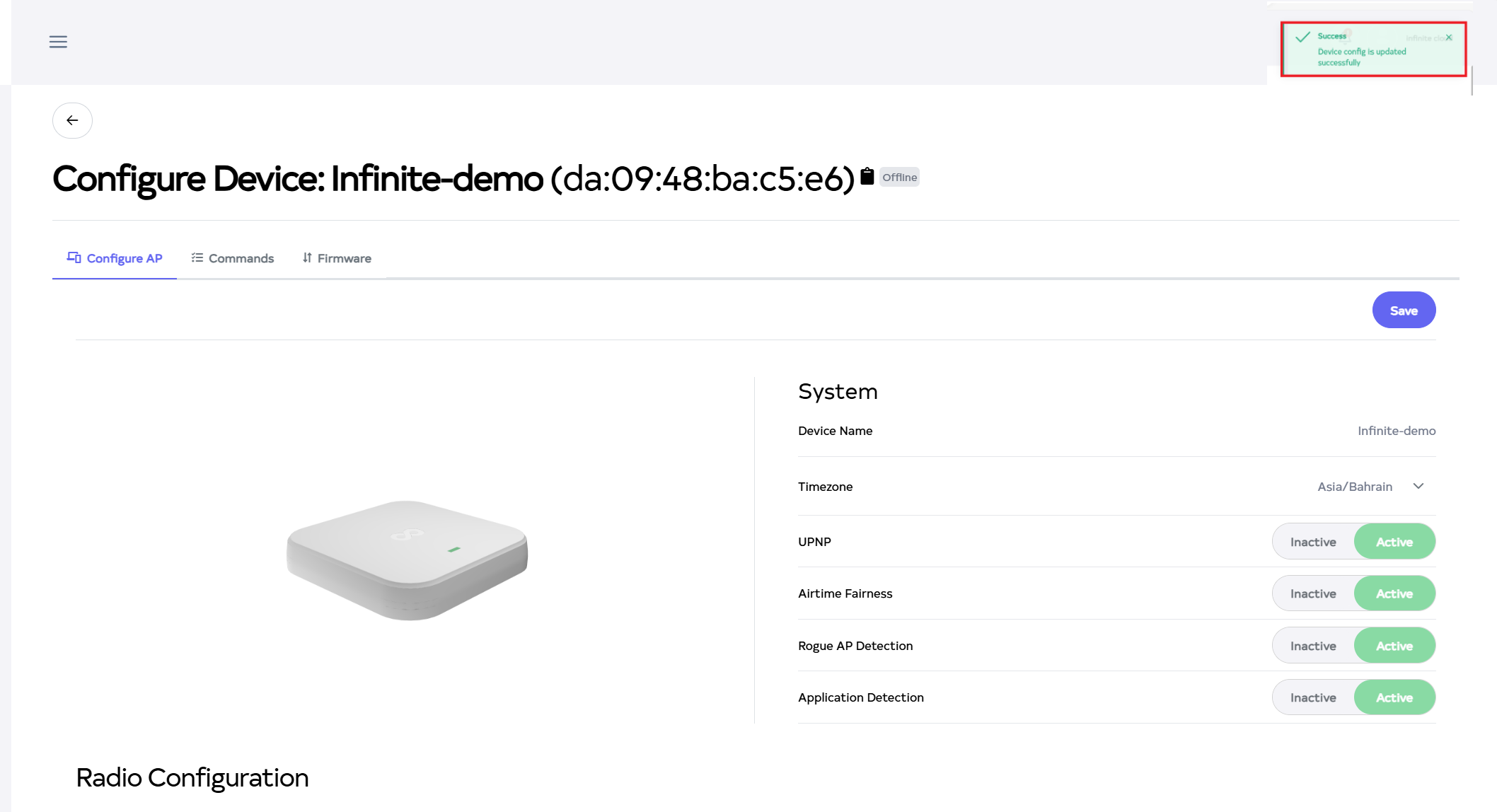1497x812 pixels.
Task: Click the Firmware arrows icon
Action: click(307, 257)
